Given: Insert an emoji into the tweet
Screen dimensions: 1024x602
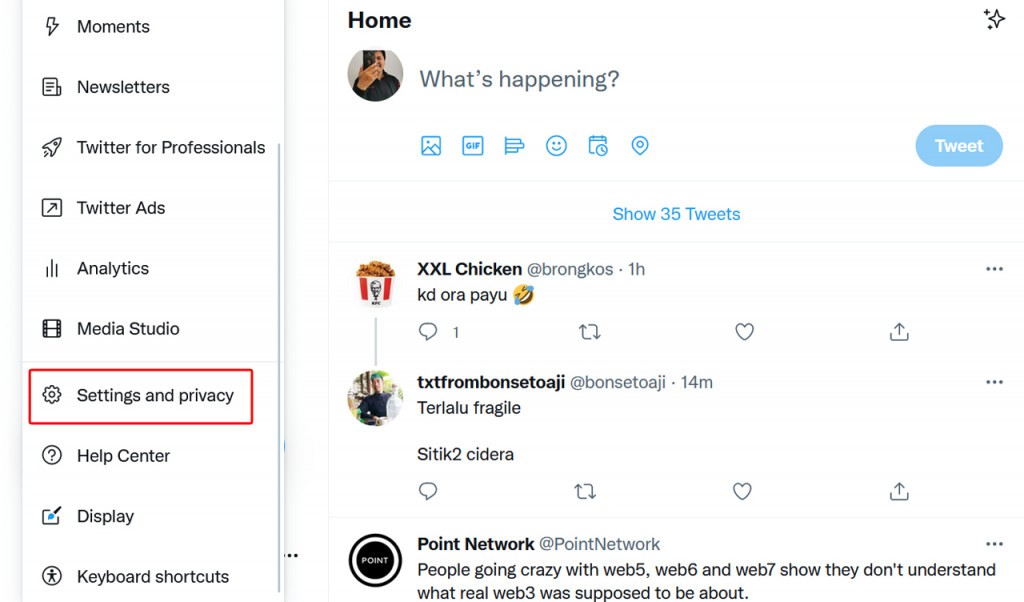Looking at the screenshot, I should tap(556, 145).
